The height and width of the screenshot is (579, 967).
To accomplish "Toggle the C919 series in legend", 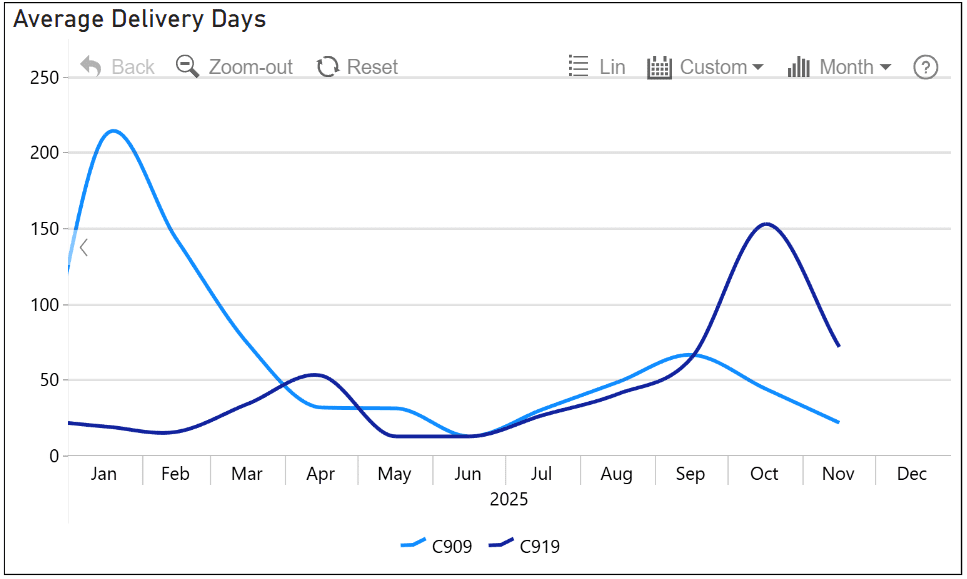I will coord(539,546).
